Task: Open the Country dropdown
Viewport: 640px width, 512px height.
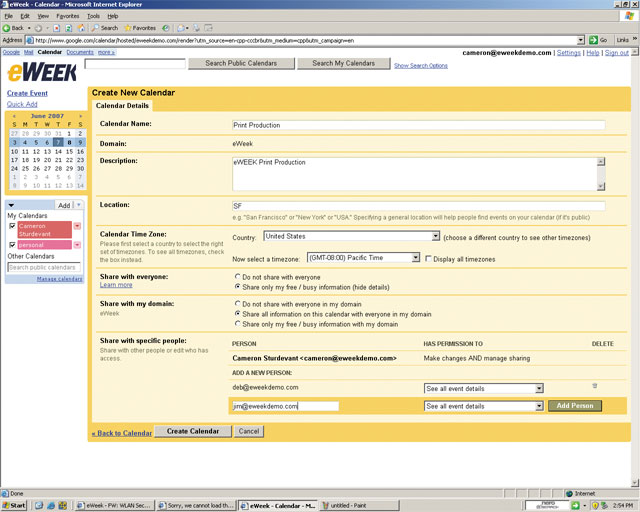Action: click(436, 236)
